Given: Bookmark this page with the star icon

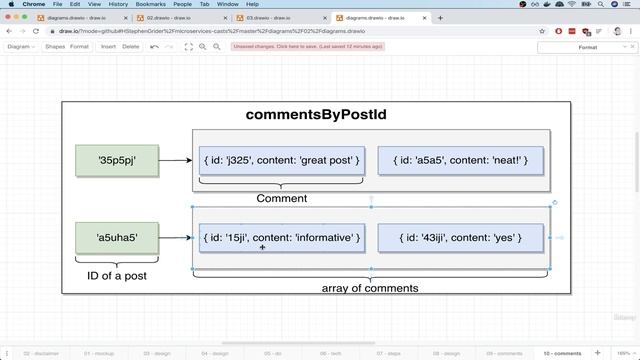Looking at the screenshot, I should pyautogui.click(x=542, y=31).
